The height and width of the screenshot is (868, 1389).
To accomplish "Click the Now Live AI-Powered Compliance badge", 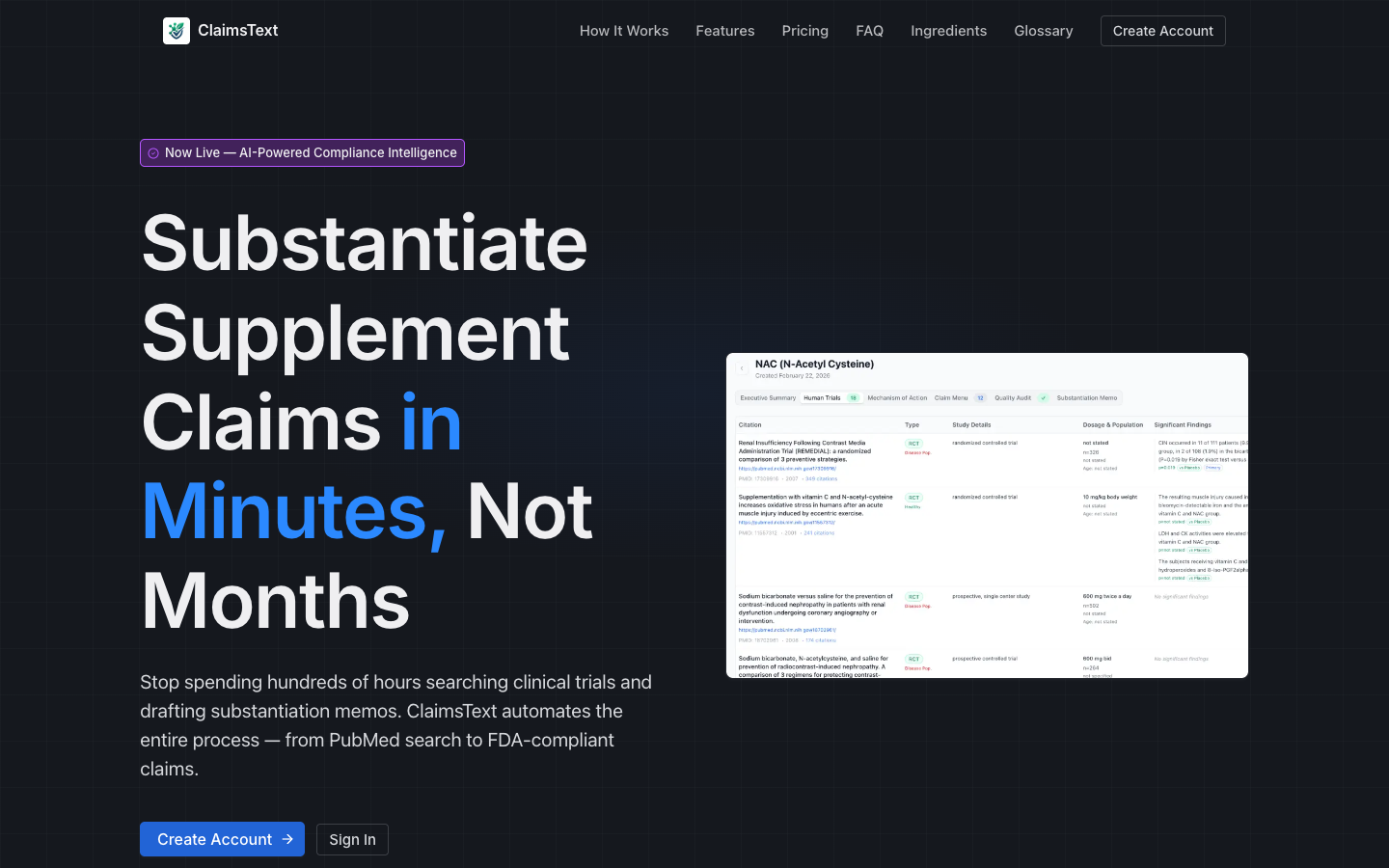I will [302, 152].
